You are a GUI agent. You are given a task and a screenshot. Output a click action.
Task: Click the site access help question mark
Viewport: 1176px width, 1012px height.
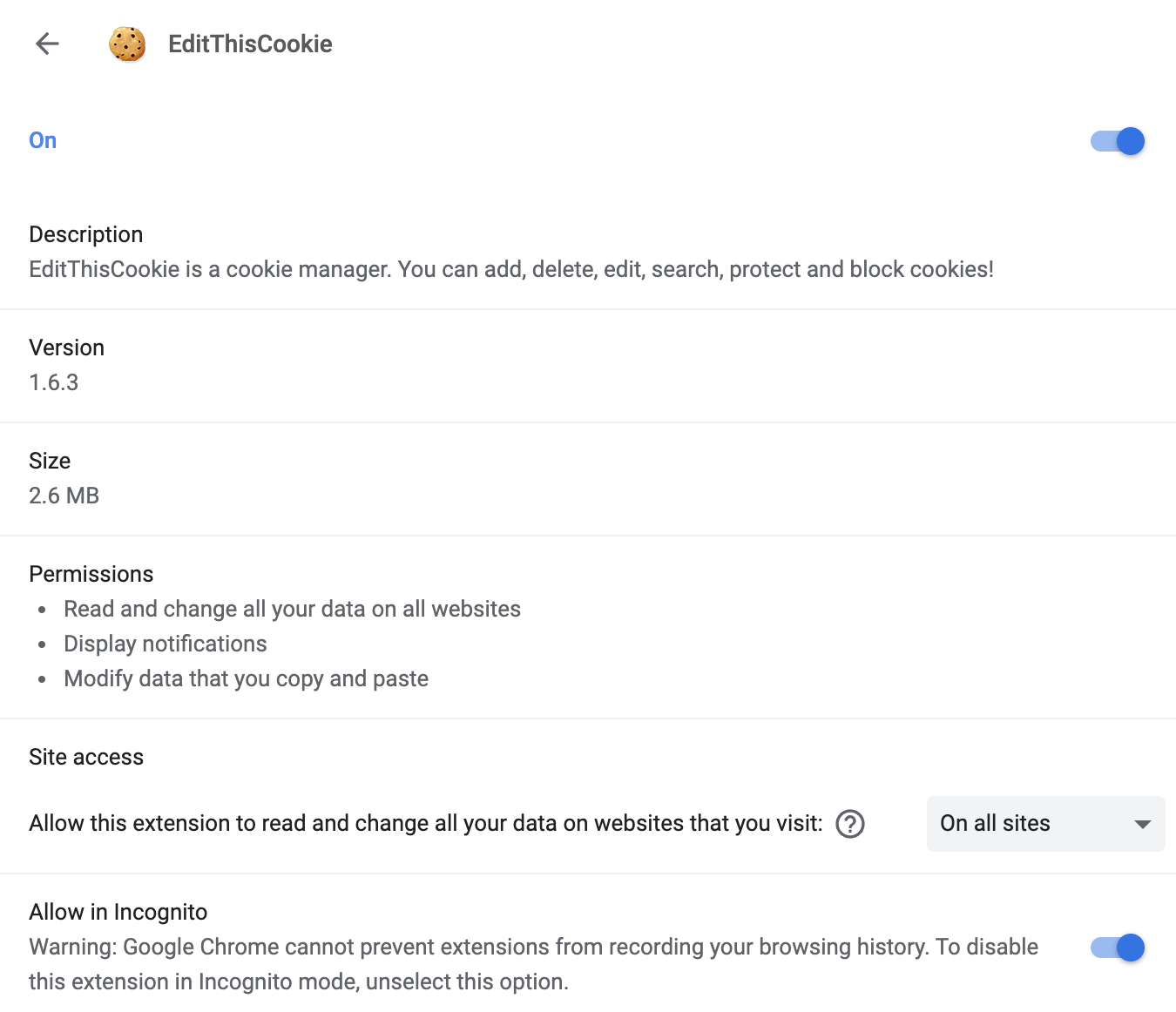[849, 823]
